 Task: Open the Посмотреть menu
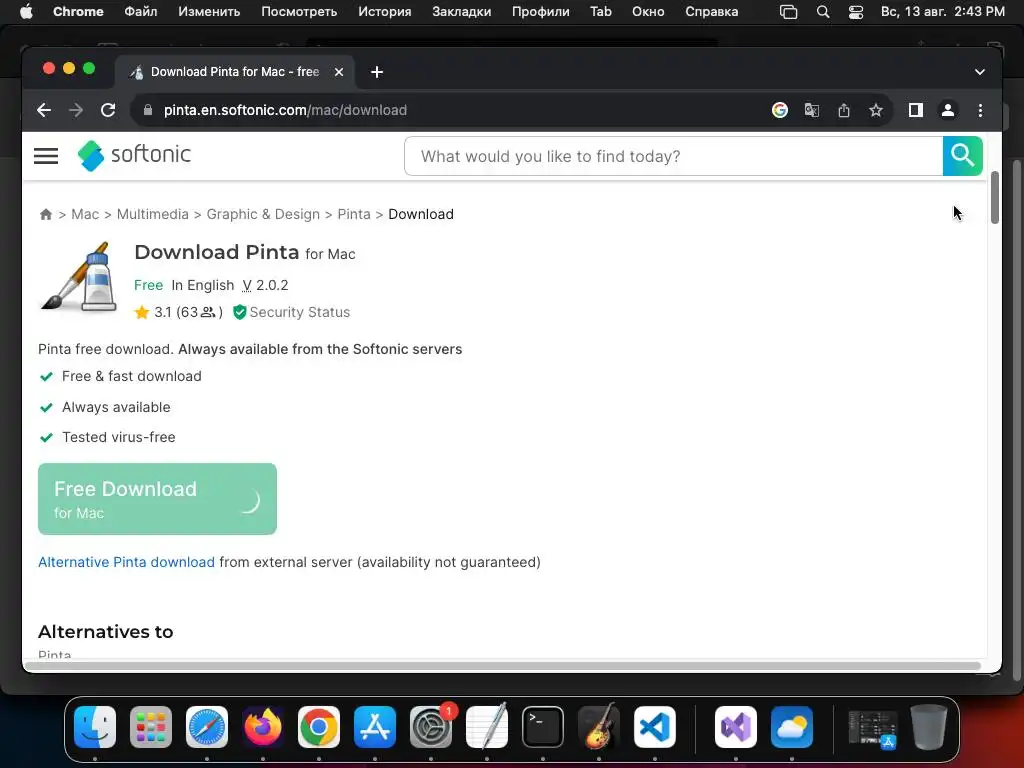299,12
